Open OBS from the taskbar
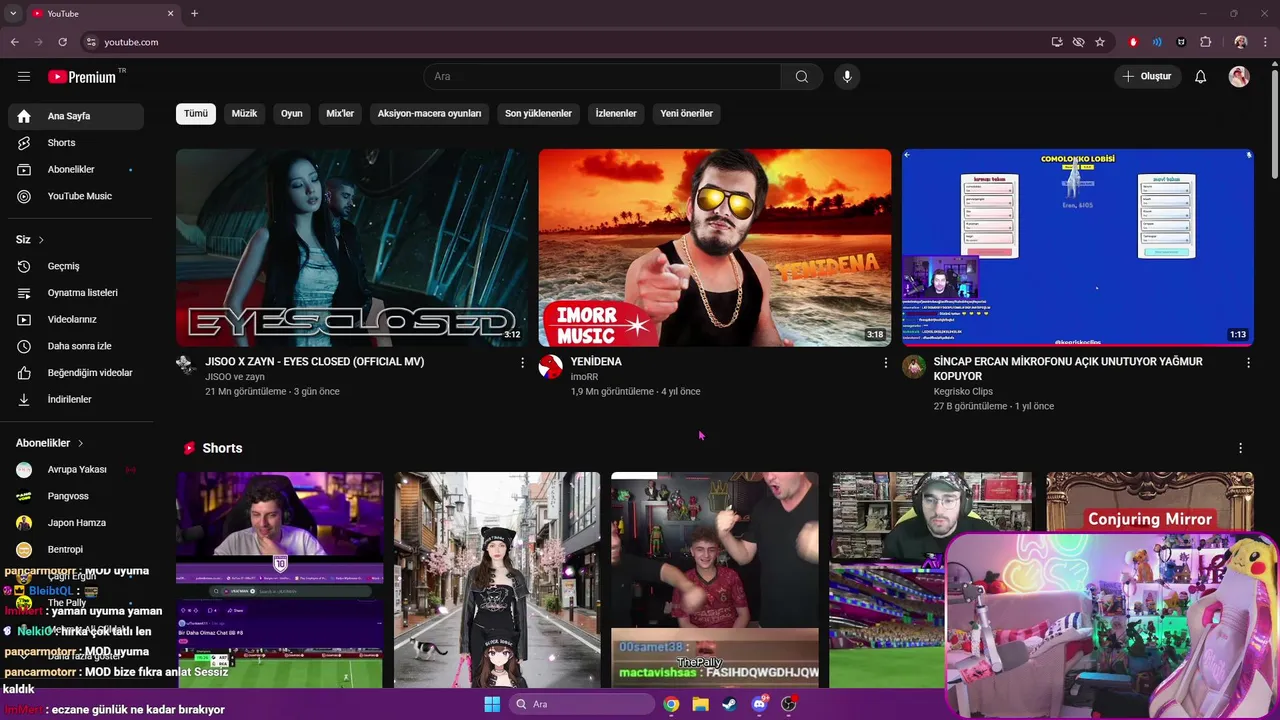The image size is (1280, 720). coord(788,704)
